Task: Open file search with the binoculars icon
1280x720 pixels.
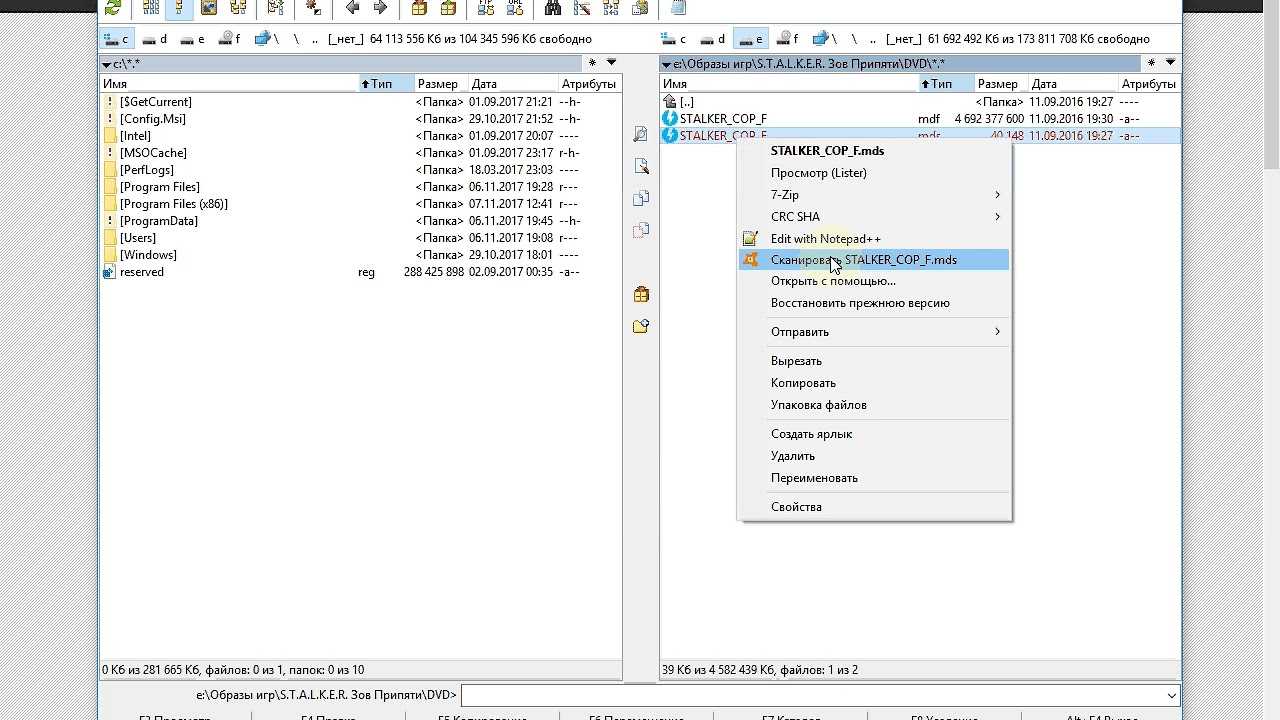Action: [x=553, y=8]
